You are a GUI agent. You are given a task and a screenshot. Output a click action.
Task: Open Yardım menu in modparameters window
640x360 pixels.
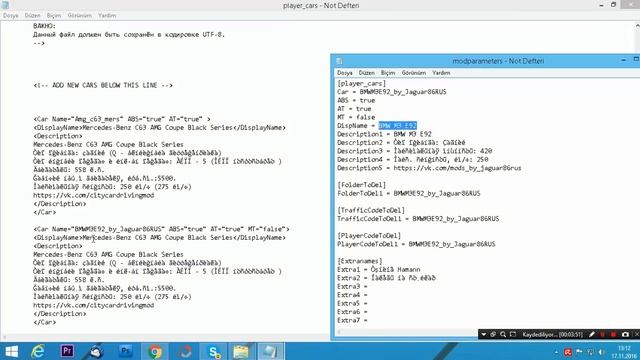[441, 73]
